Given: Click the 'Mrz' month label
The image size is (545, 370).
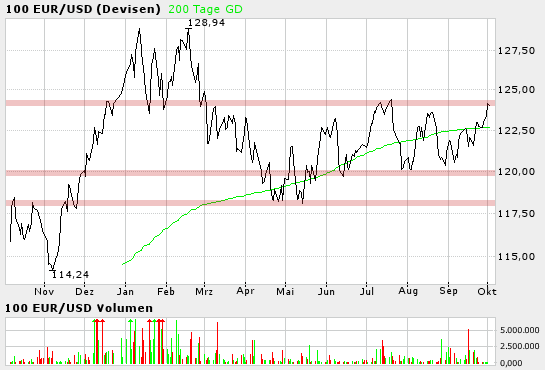Looking at the screenshot, I should click(x=204, y=291).
